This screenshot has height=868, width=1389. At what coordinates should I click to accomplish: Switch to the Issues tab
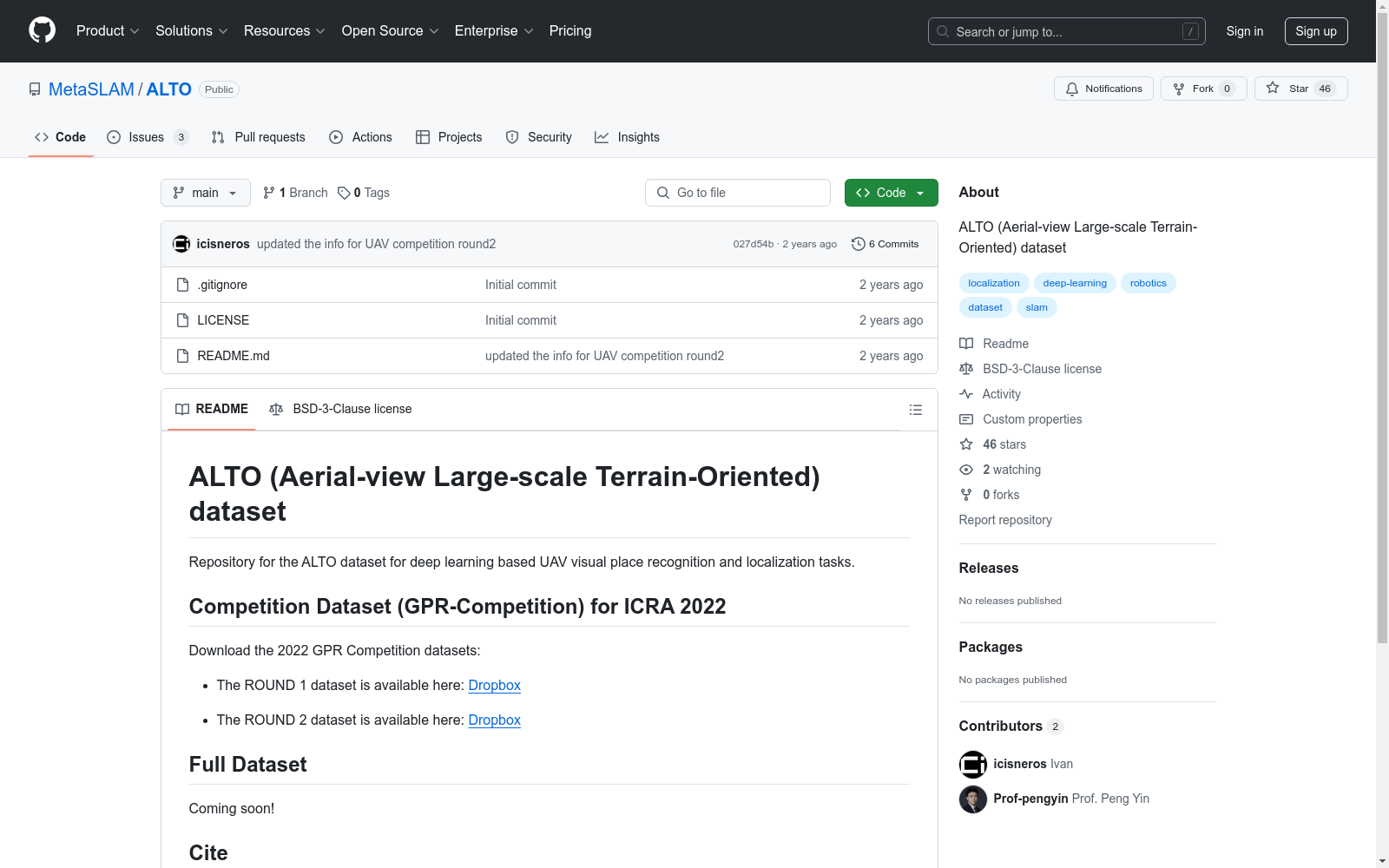point(147,137)
